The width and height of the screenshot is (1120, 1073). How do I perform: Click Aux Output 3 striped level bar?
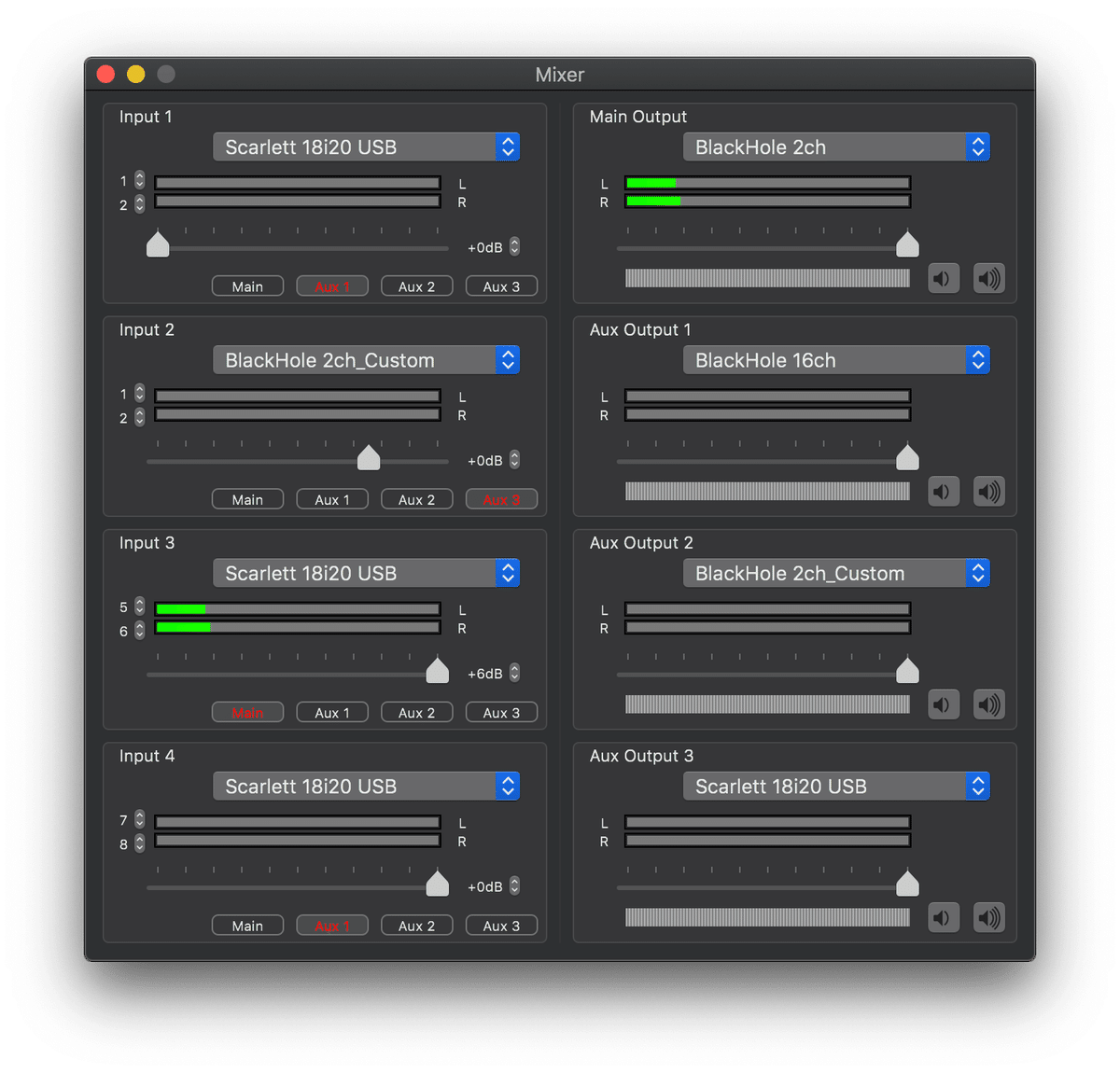(x=767, y=918)
